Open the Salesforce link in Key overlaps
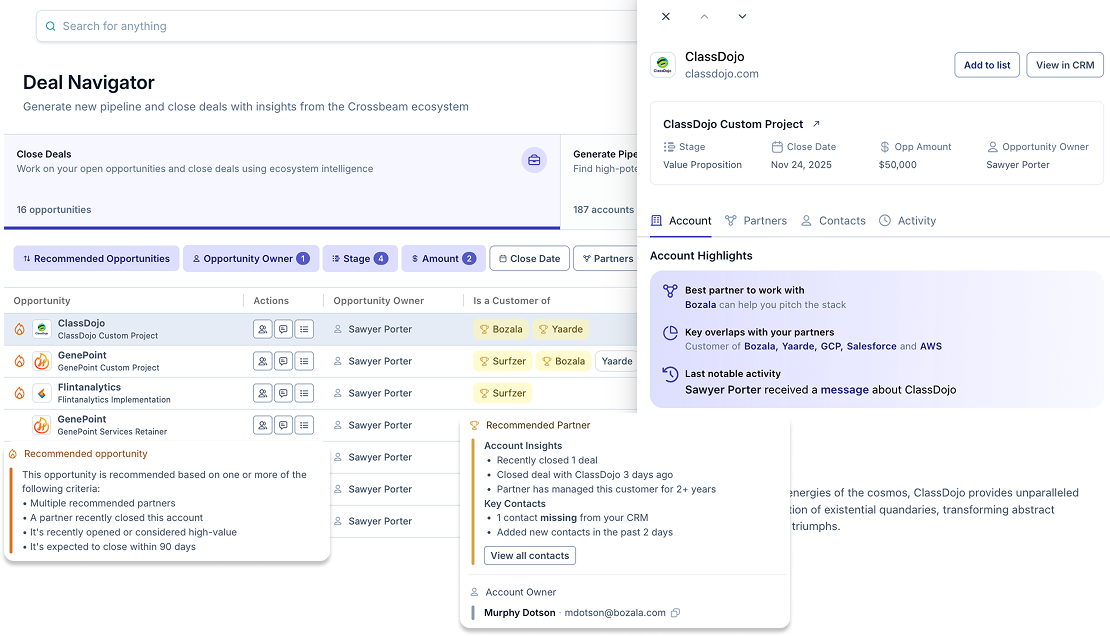The height and width of the screenshot is (636, 1110). click(871, 347)
